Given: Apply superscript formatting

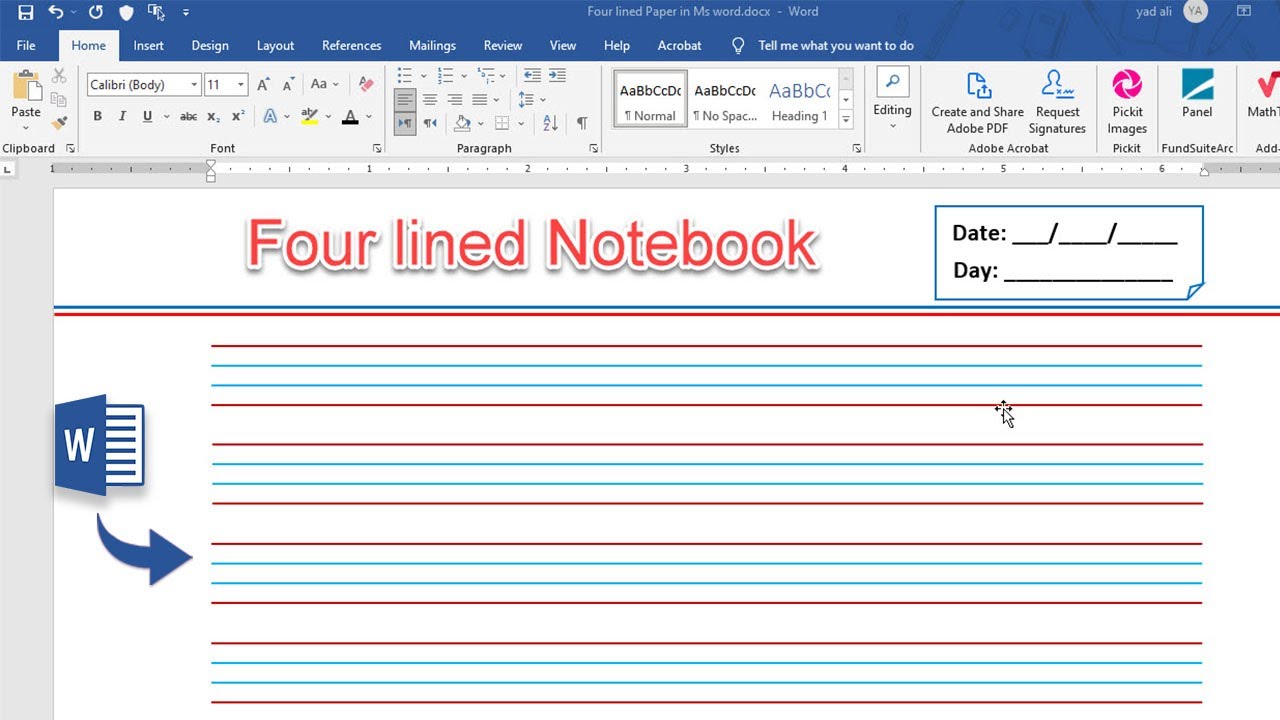Looking at the screenshot, I should click(x=238, y=117).
